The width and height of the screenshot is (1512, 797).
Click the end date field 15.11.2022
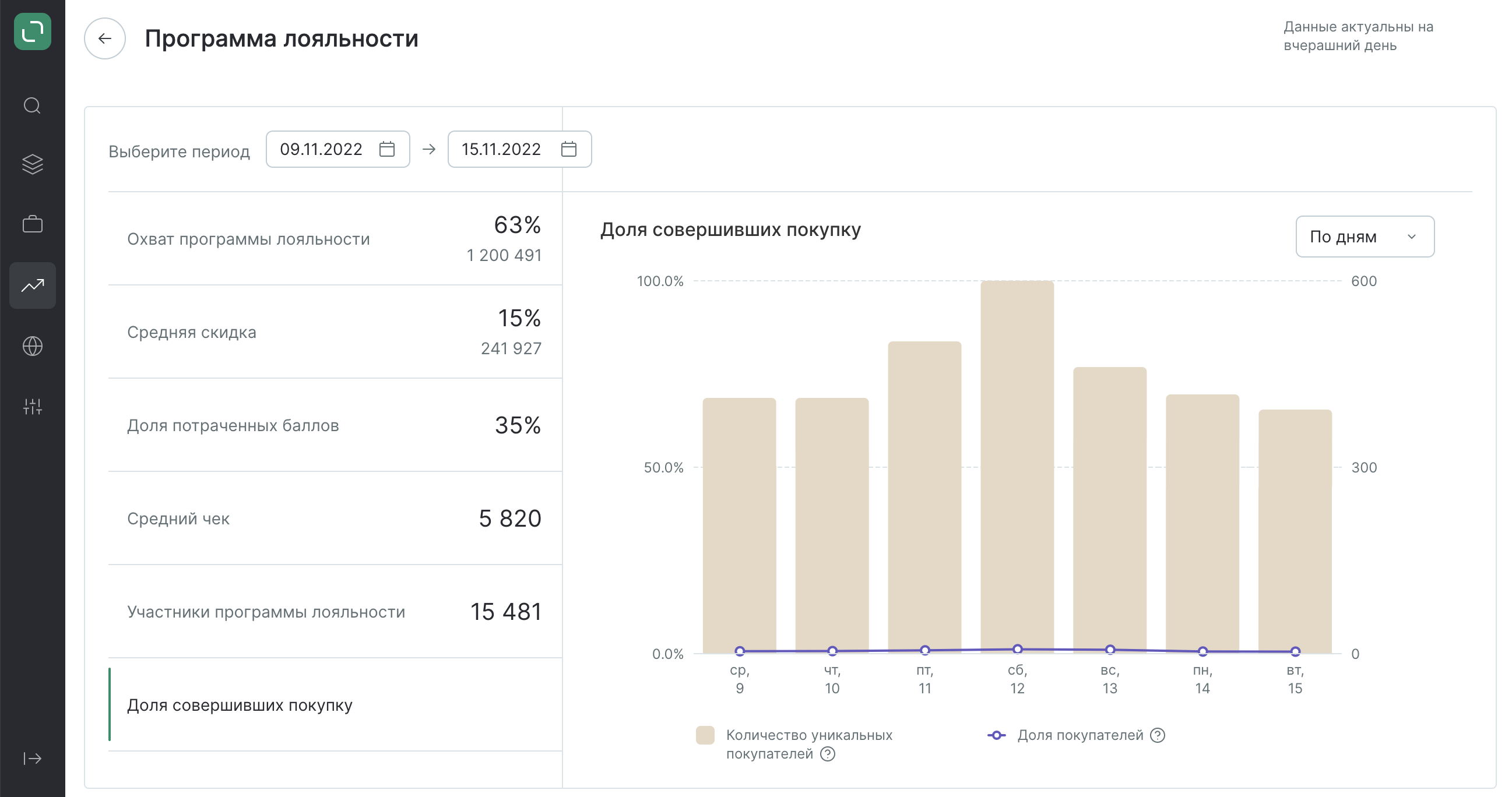pos(519,149)
